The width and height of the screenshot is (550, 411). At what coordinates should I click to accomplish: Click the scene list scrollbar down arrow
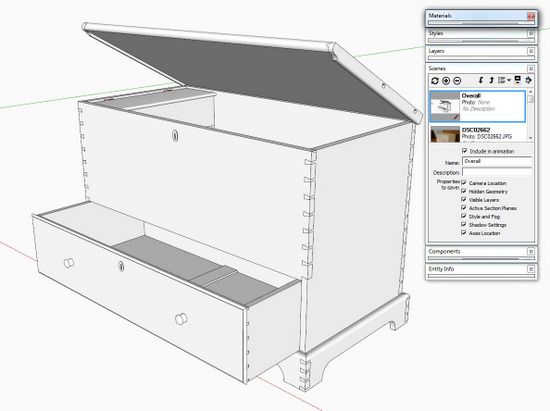tap(530, 138)
